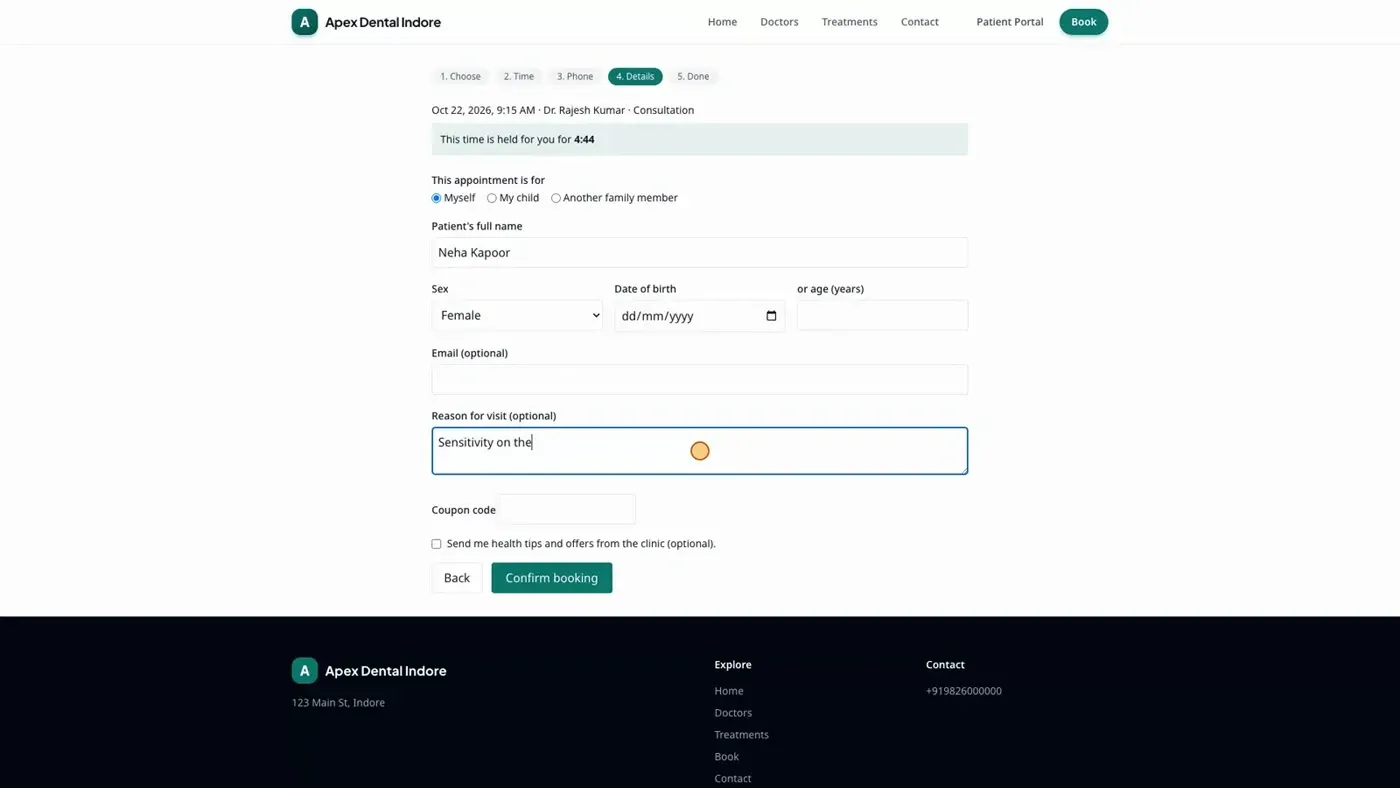Select the 4. Details step
Viewport: 1400px width, 788px height.
point(635,76)
